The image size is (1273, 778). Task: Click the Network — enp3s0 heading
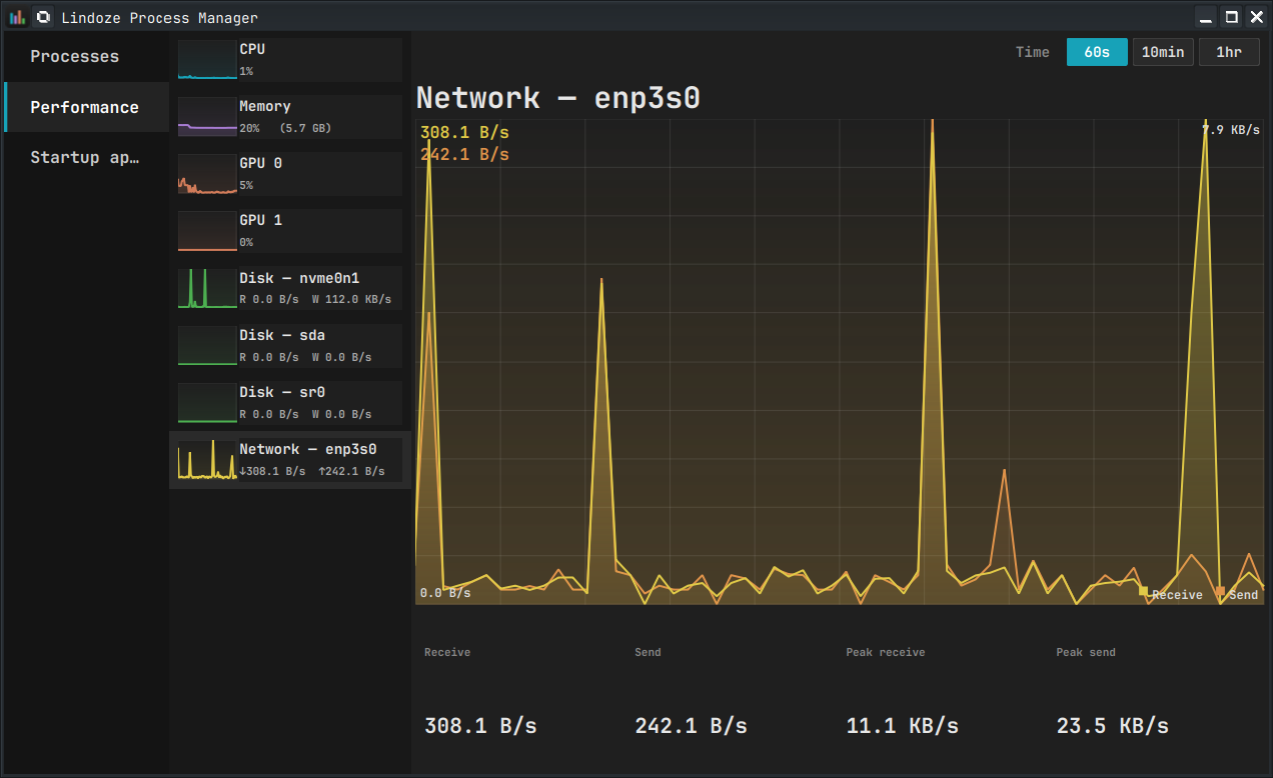(557, 98)
